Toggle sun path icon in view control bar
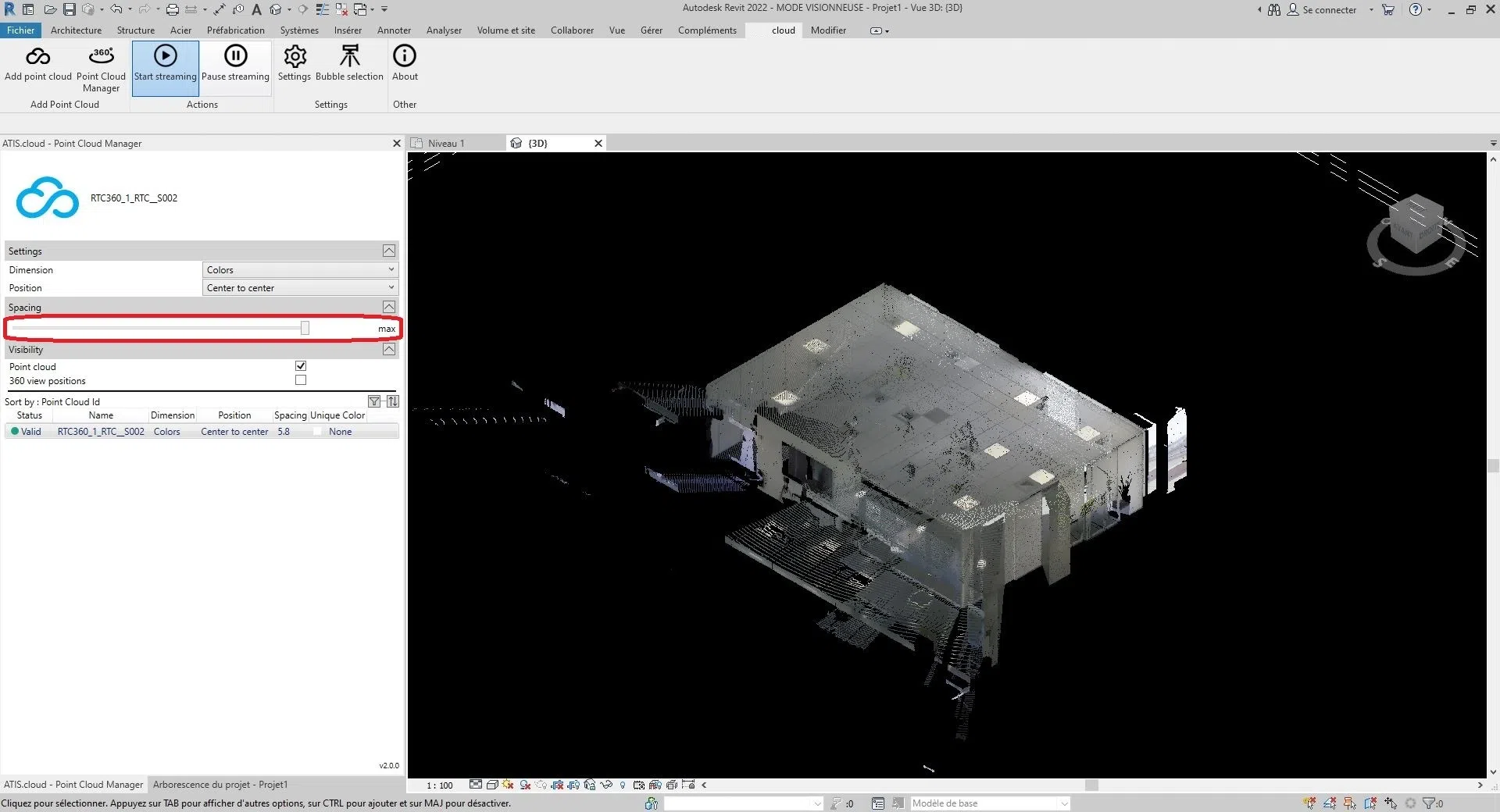1500x812 pixels. coord(508,785)
